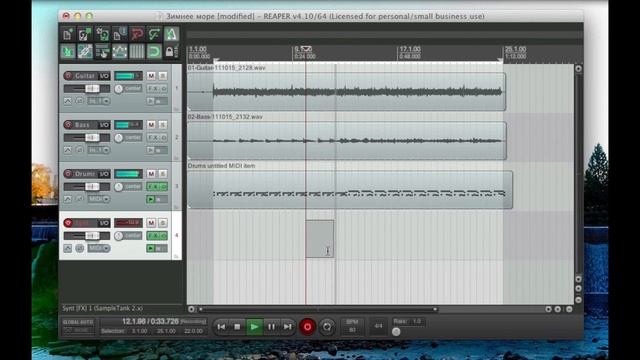Click the Save Project toolbar icon

click(x=102, y=35)
